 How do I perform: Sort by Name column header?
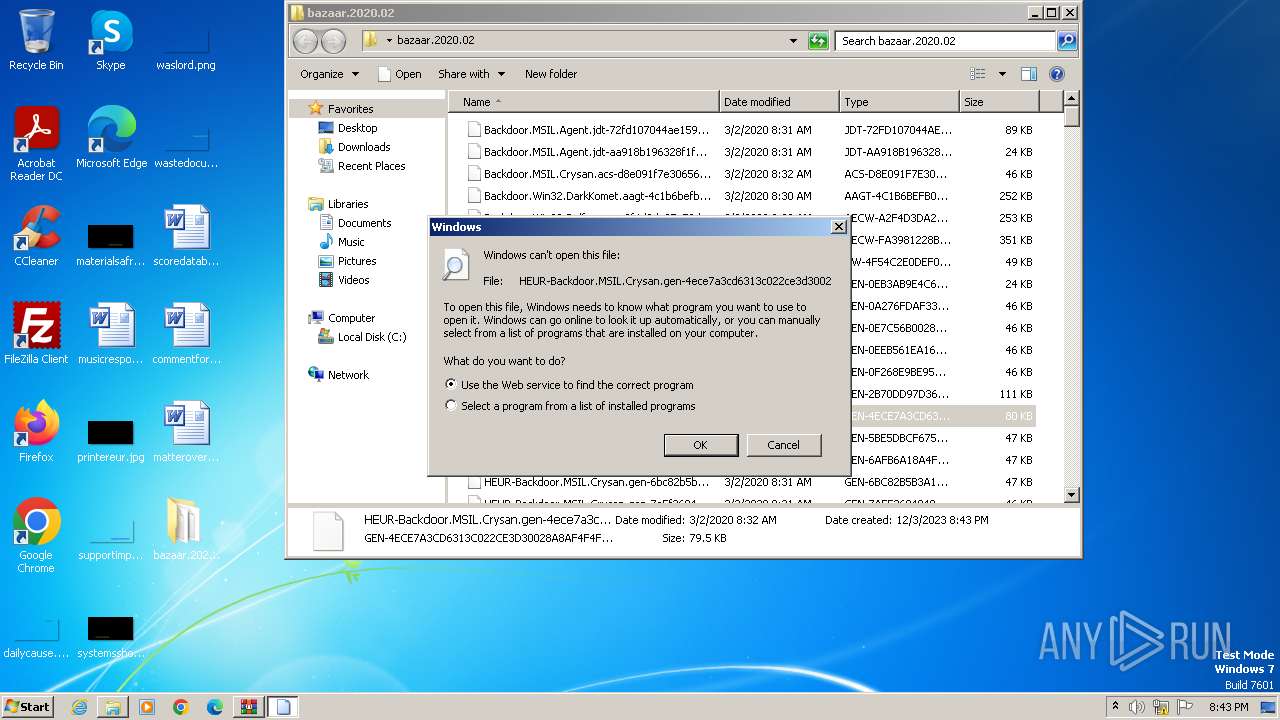(x=583, y=101)
